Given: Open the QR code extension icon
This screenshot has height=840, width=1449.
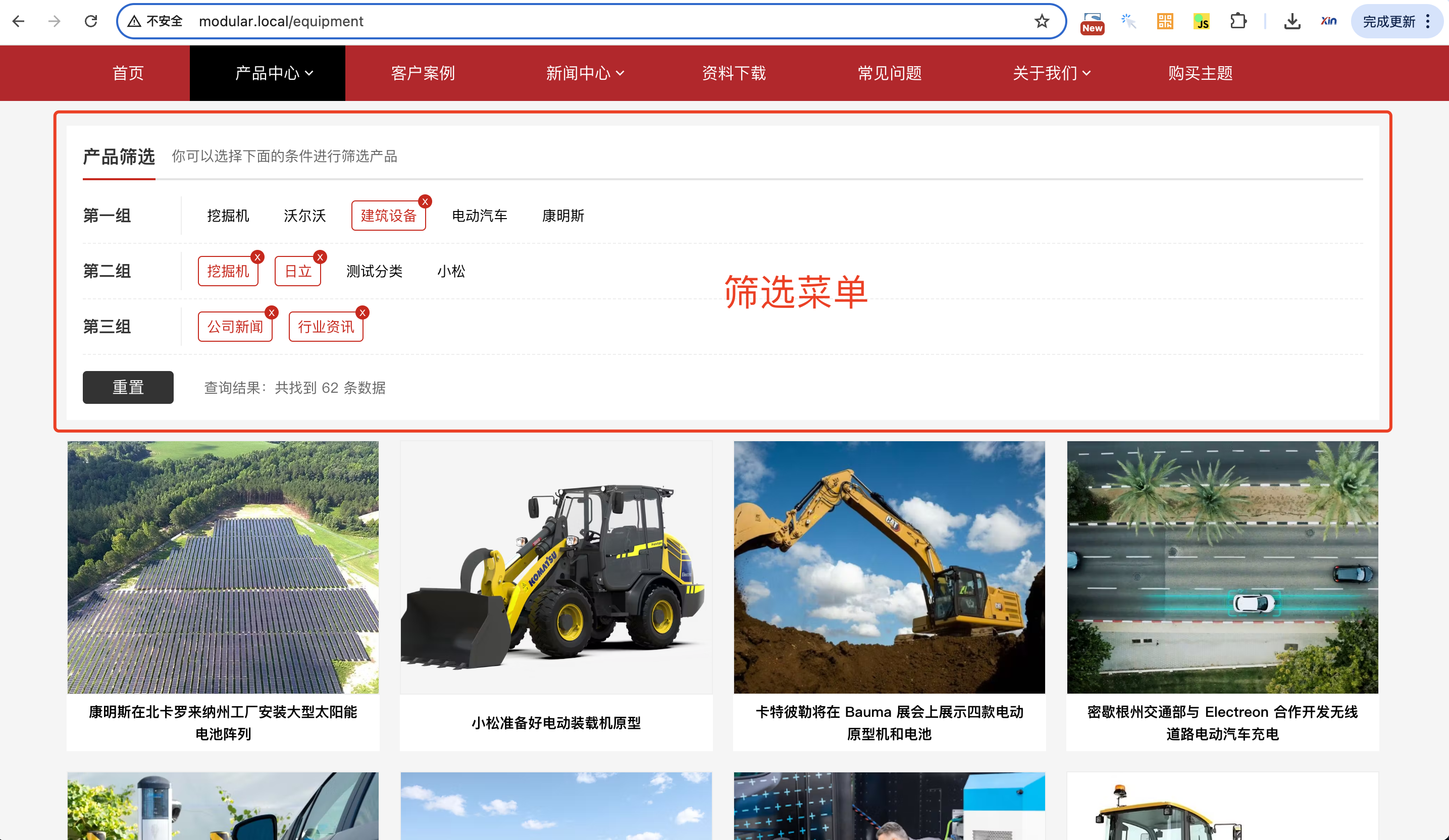Looking at the screenshot, I should tap(1165, 21).
